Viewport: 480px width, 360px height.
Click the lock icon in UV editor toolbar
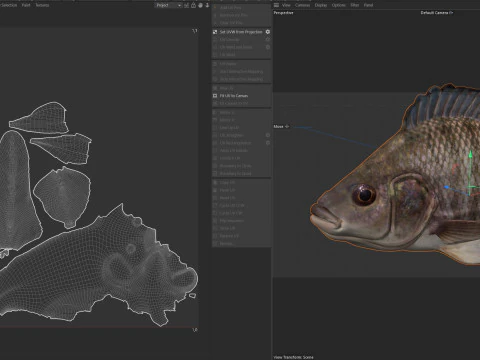click(193, 5)
